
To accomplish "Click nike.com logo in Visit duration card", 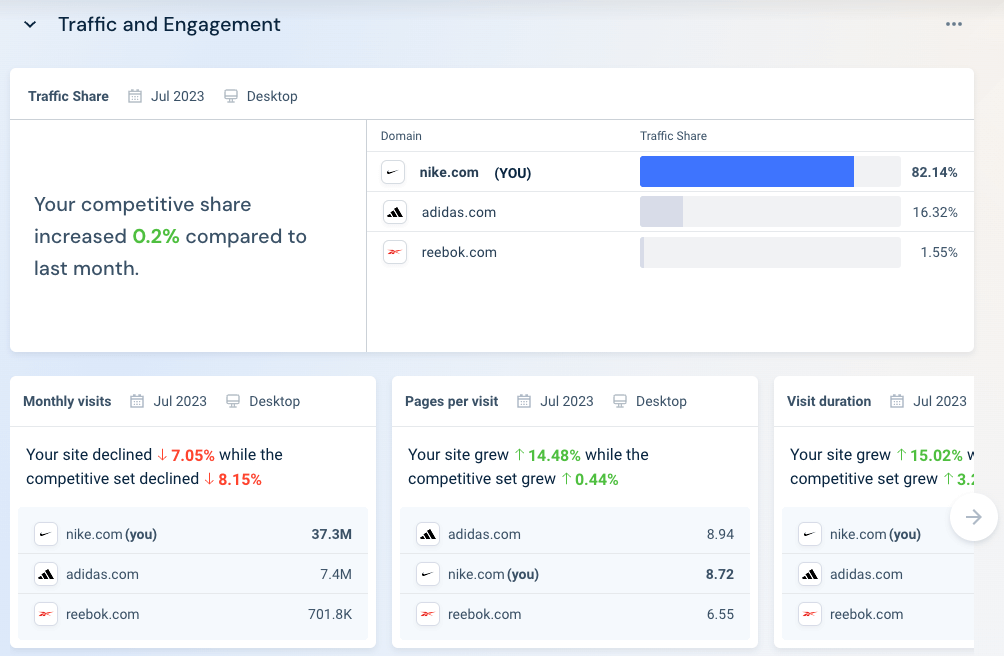I will click(x=810, y=534).
